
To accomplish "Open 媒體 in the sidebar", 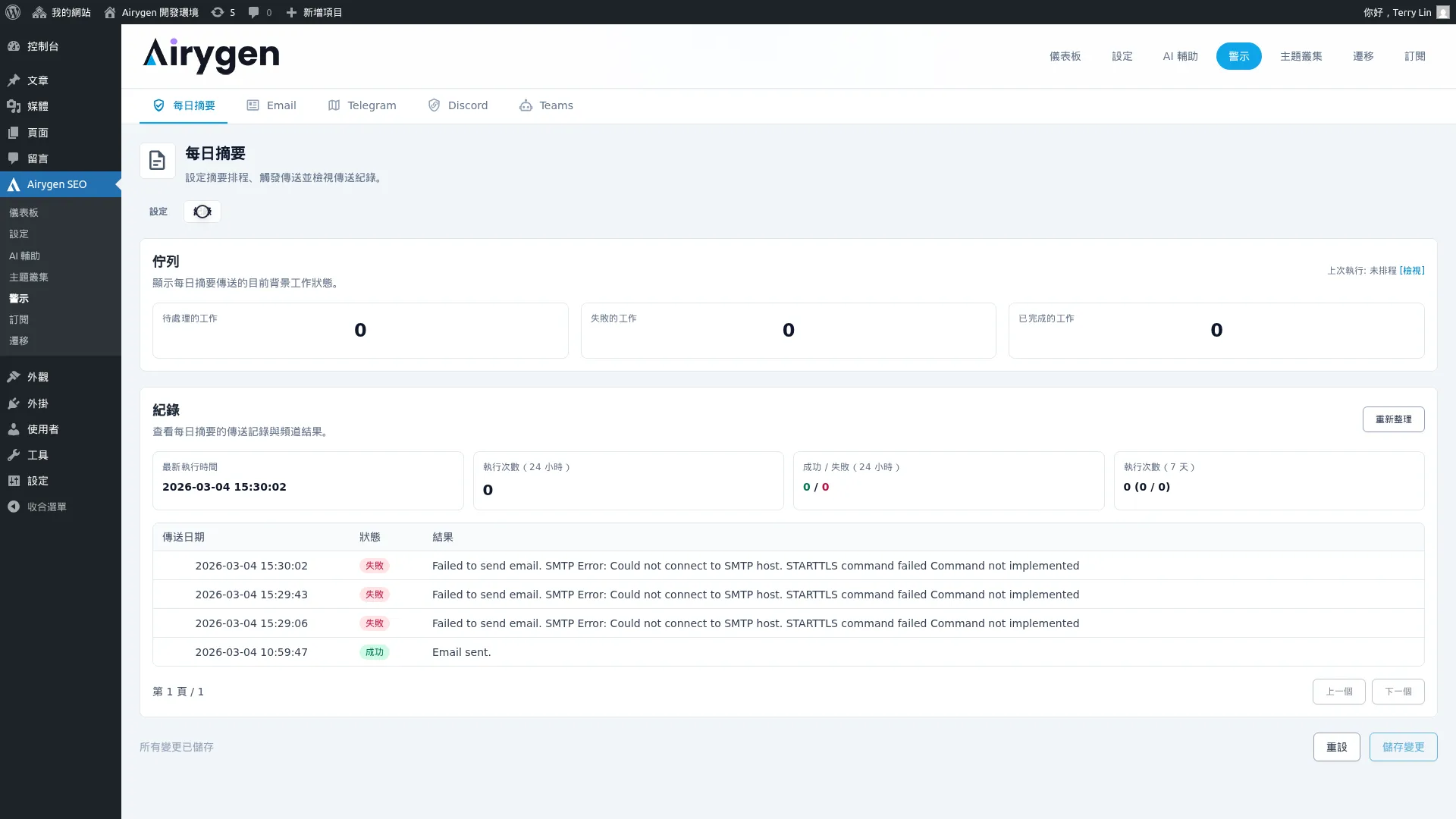I will (37, 106).
